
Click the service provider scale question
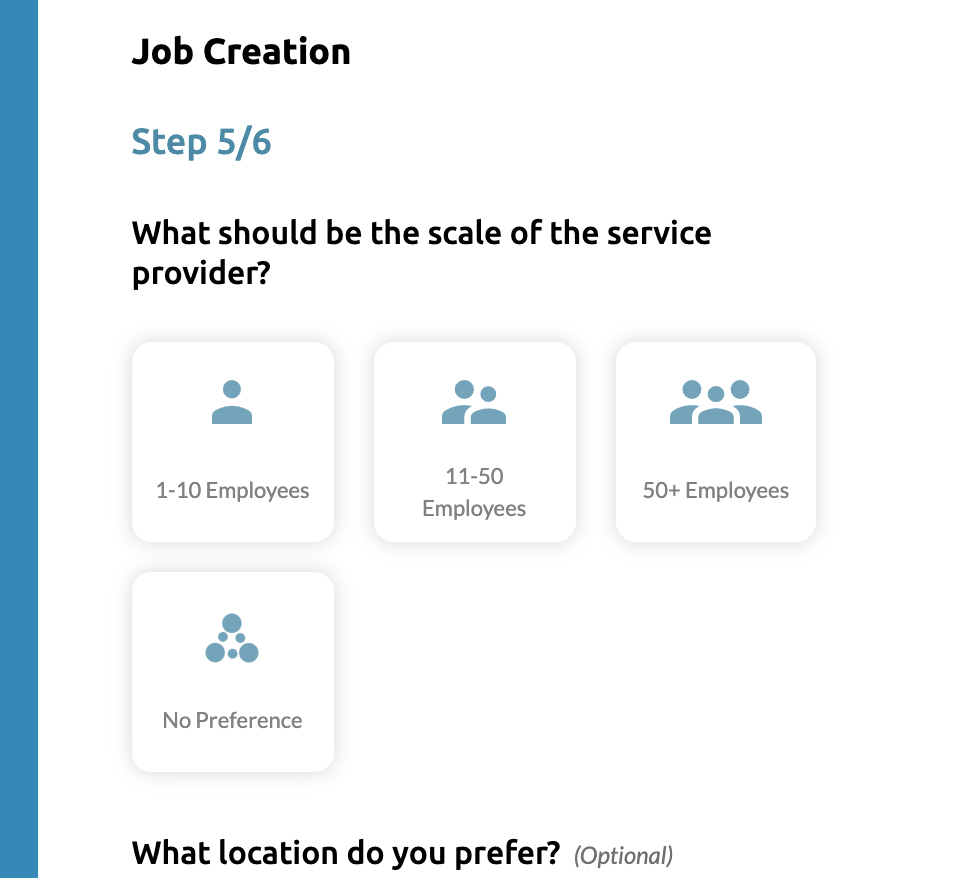pyautogui.click(x=421, y=234)
